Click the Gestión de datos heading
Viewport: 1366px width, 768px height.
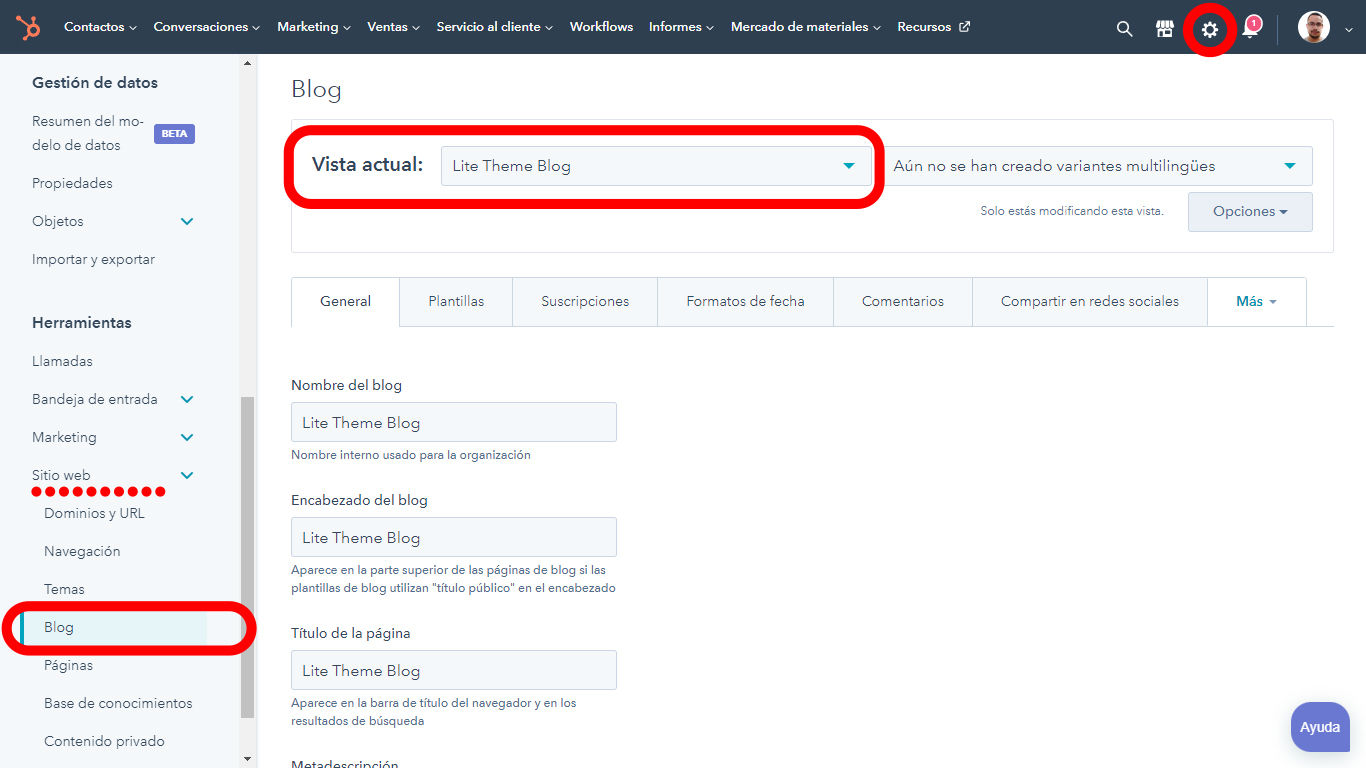95,82
